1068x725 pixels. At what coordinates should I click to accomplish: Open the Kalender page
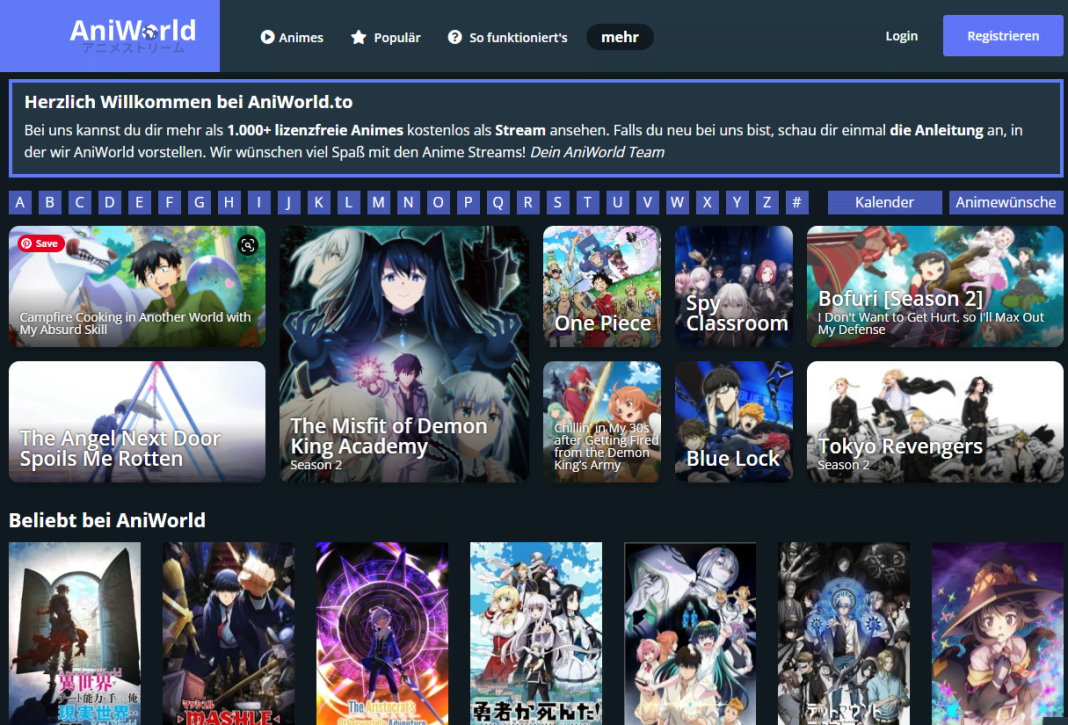(884, 202)
